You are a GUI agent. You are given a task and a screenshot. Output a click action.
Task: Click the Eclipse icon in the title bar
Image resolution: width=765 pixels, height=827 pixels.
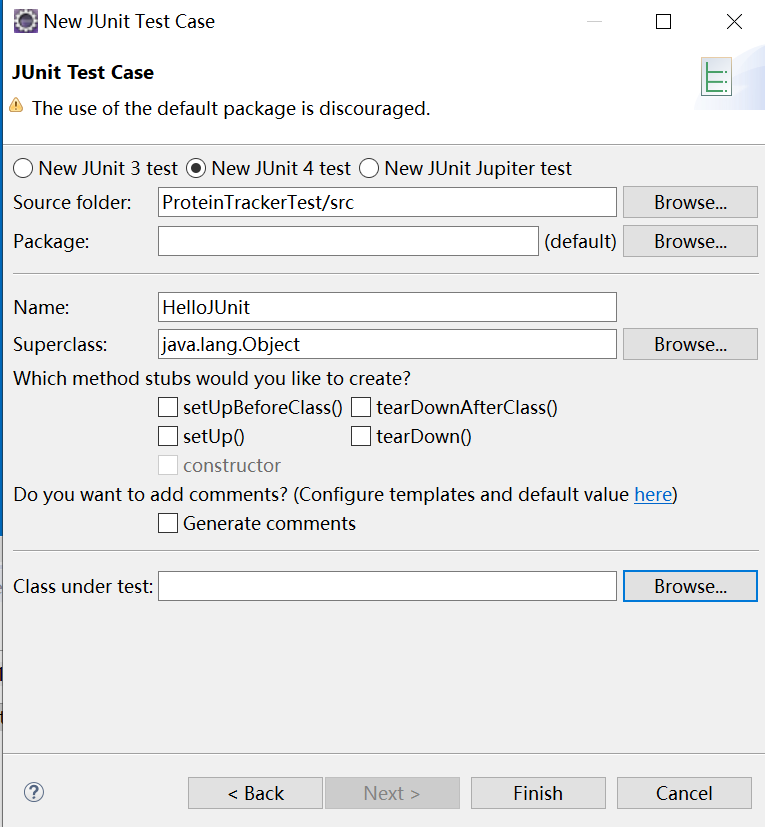[x=25, y=21]
